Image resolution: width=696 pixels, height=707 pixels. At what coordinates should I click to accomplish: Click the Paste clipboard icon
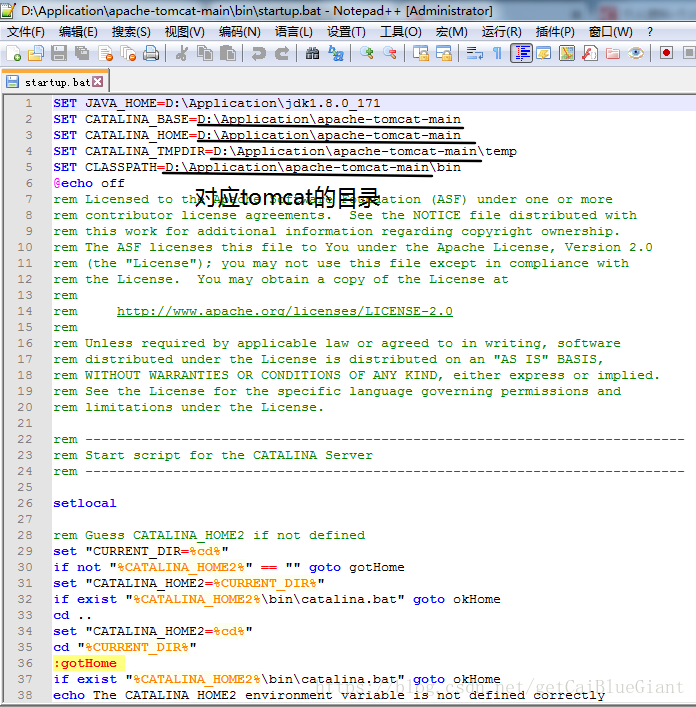point(228,53)
